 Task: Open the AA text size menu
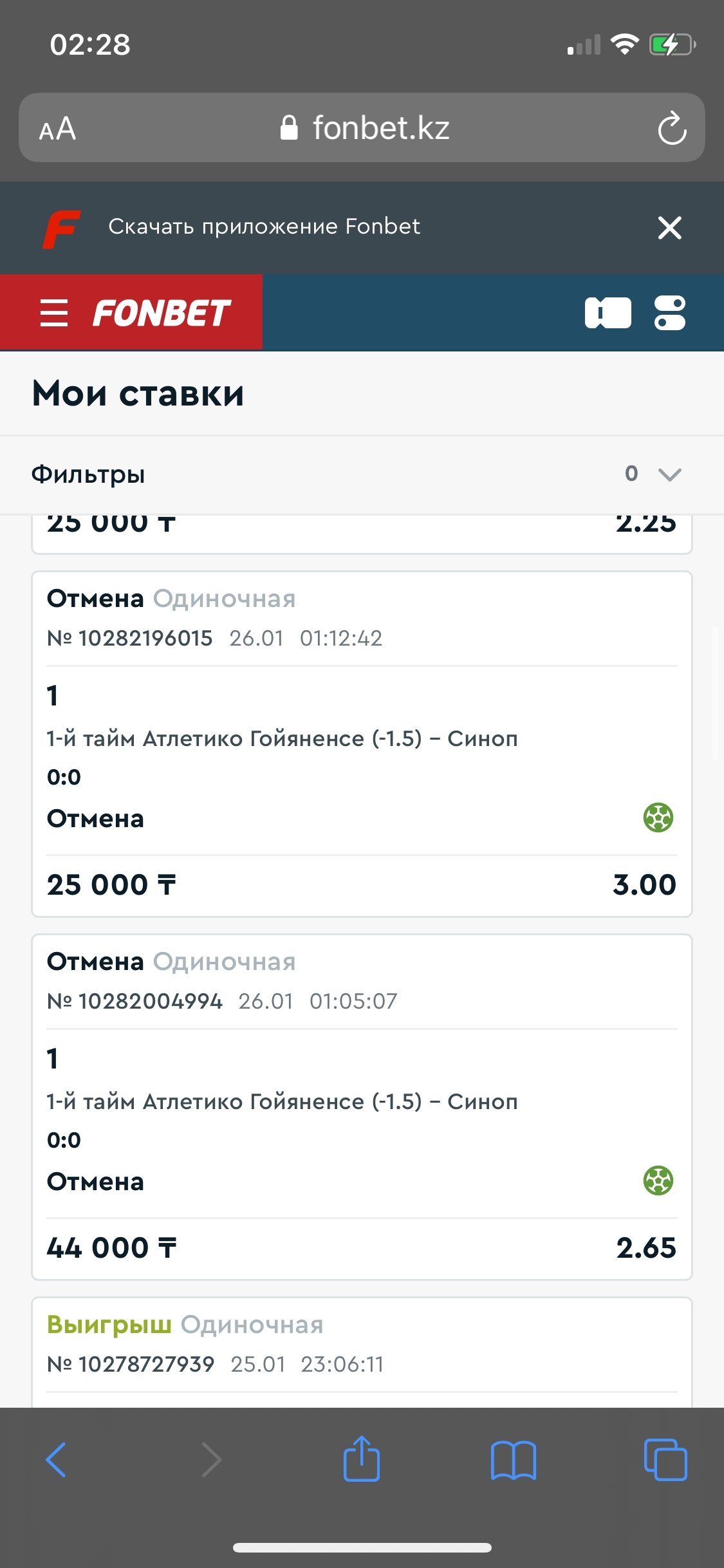point(57,129)
